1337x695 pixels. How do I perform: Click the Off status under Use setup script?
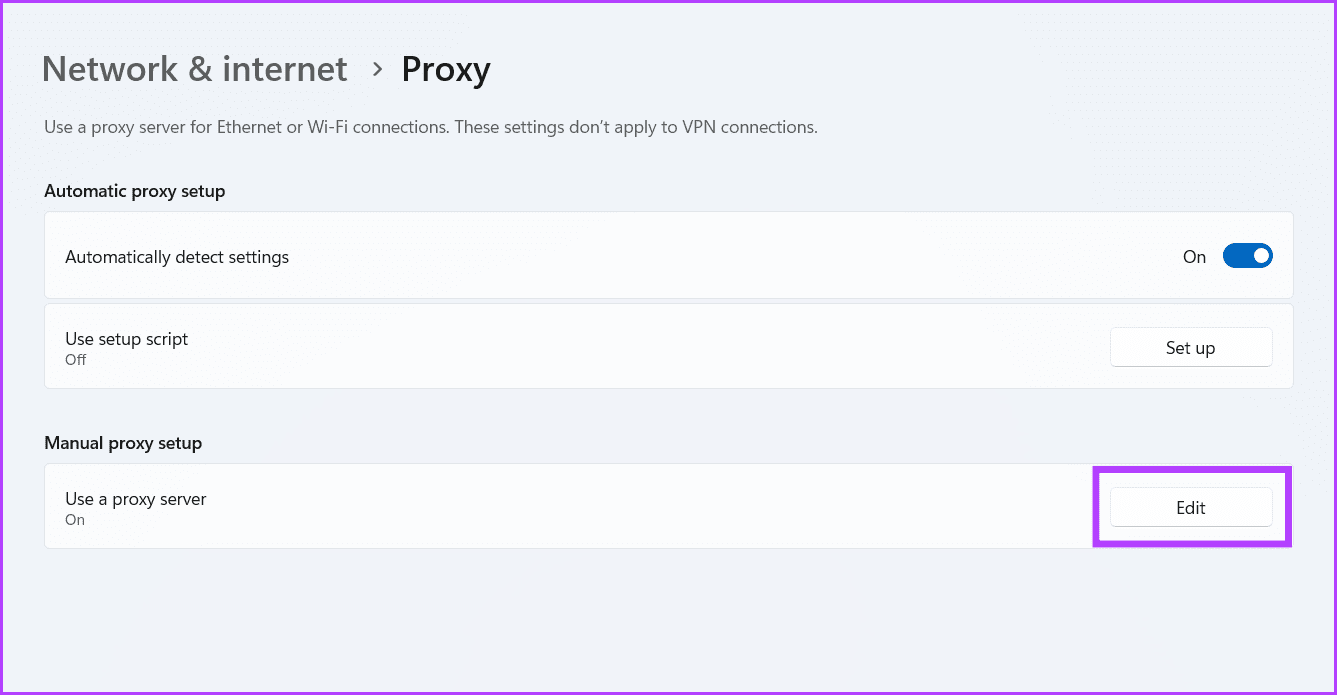pyautogui.click(x=75, y=359)
